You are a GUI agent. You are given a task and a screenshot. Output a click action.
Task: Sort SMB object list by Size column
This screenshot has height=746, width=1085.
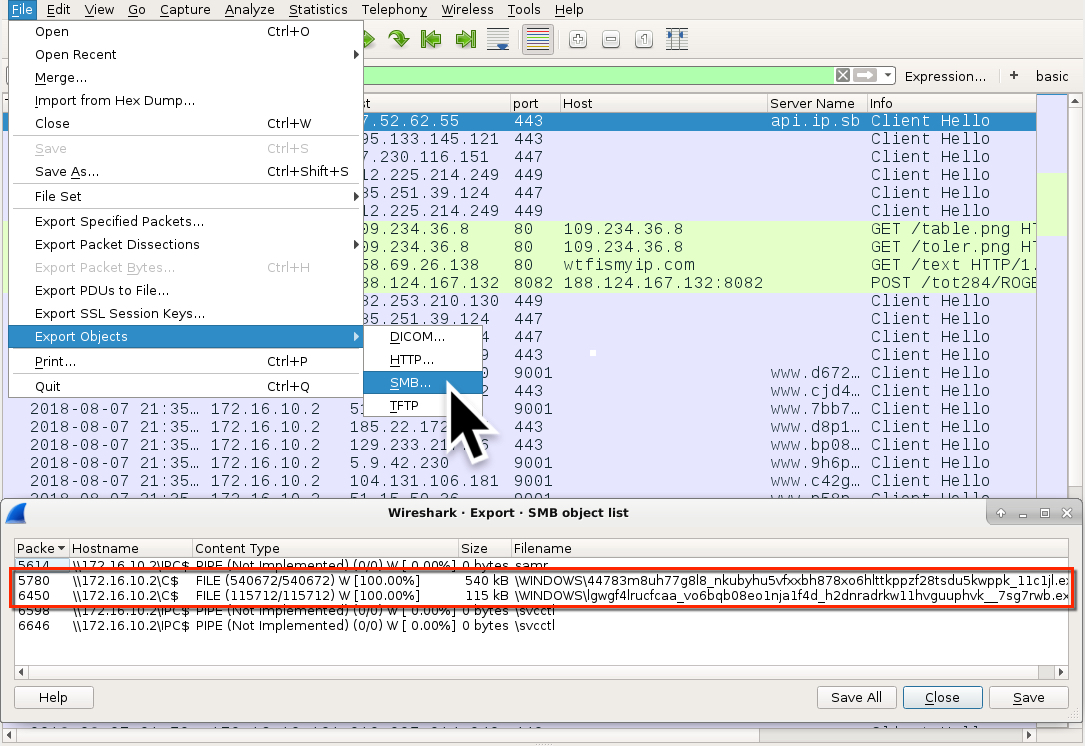click(484, 548)
